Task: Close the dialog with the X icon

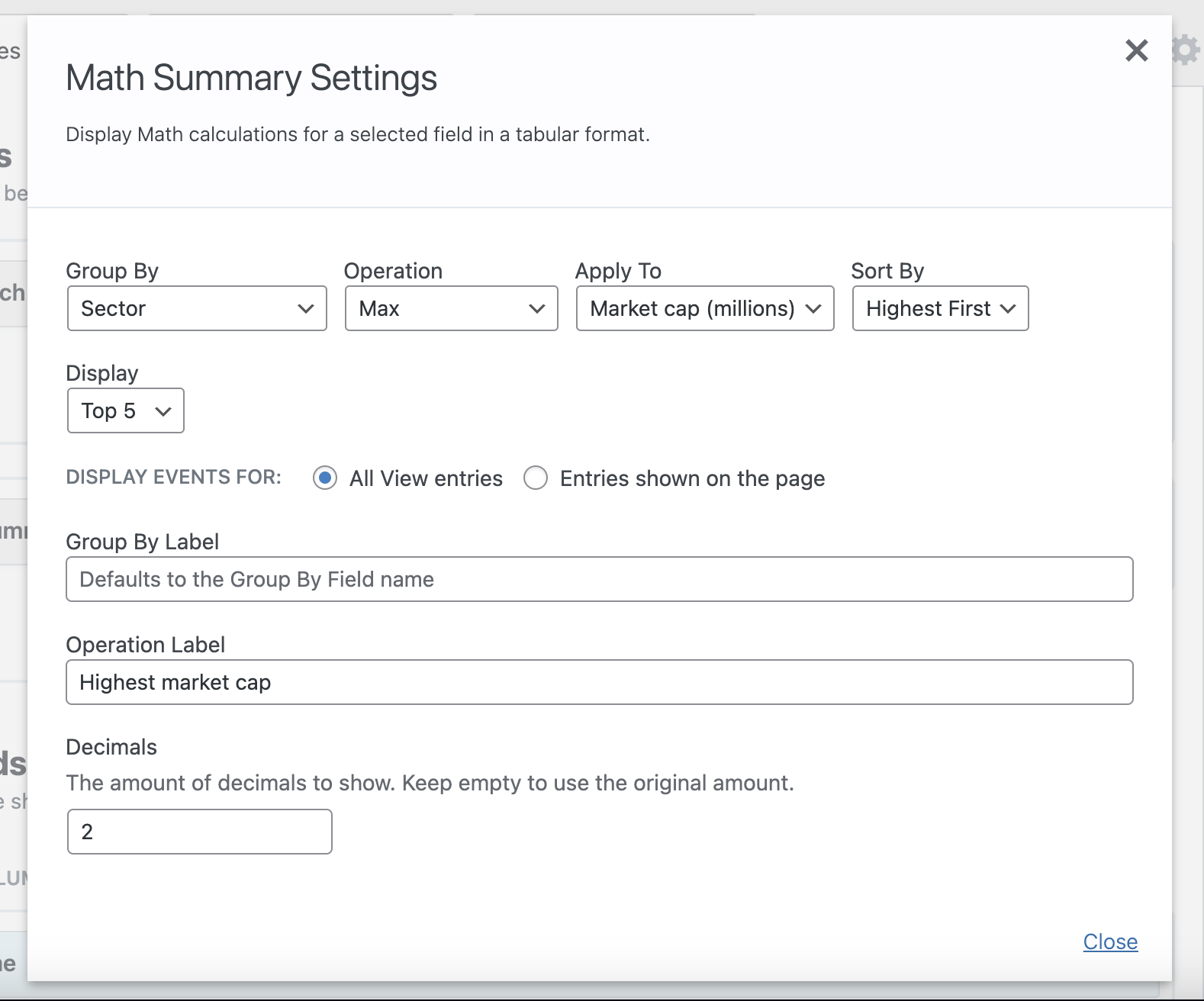Action: click(x=1136, y=50)
